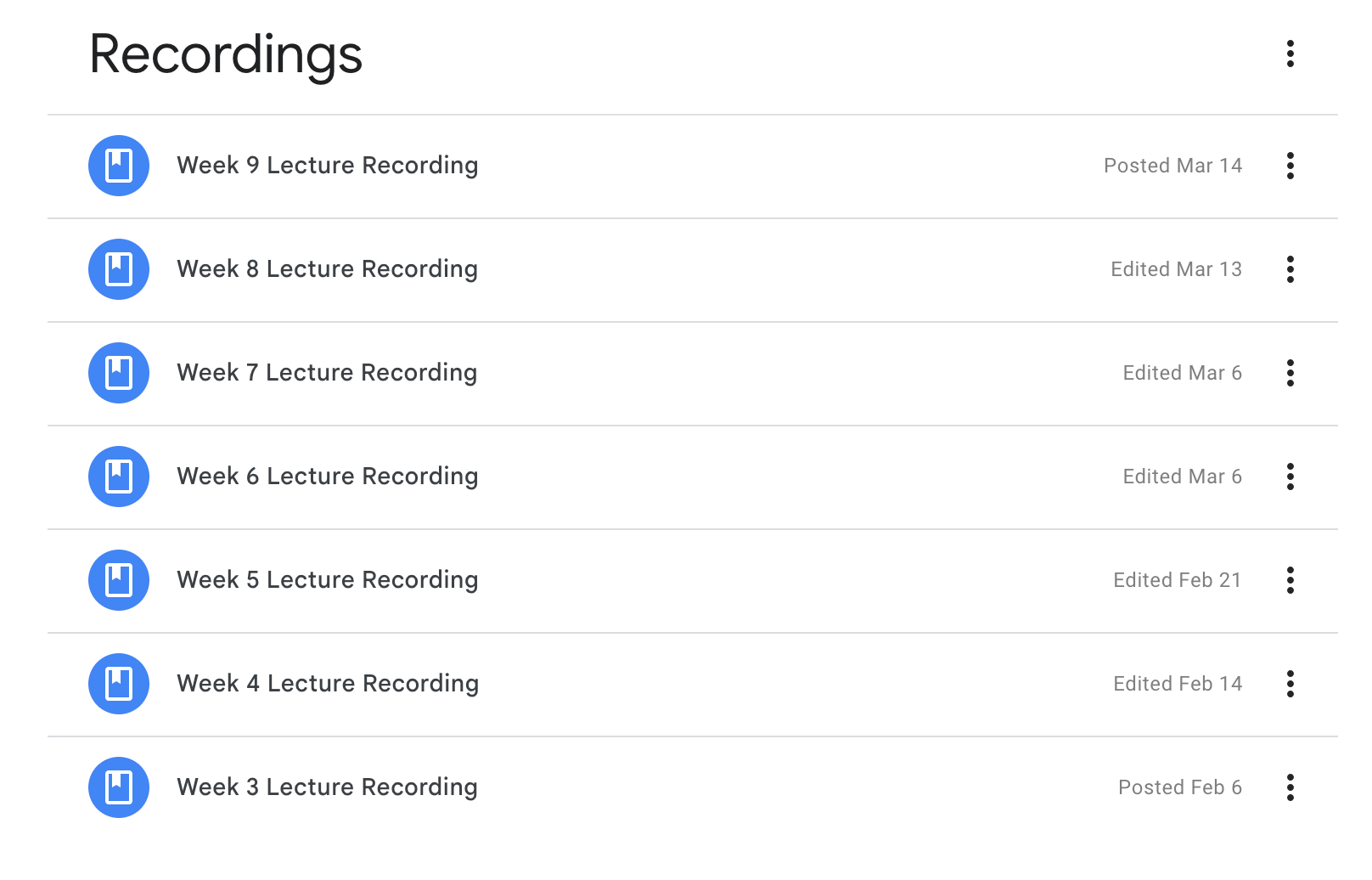This screenshot has height=880, width=1372.
Task: Click the blue material icon for Week 5
Action: point(119,580)
